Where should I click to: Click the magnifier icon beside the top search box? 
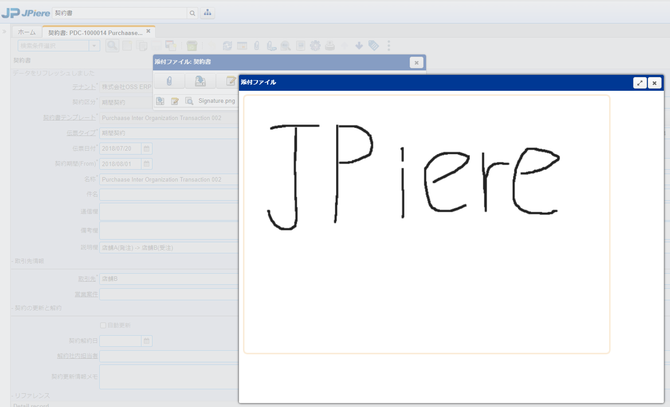(x=192, y=13)
